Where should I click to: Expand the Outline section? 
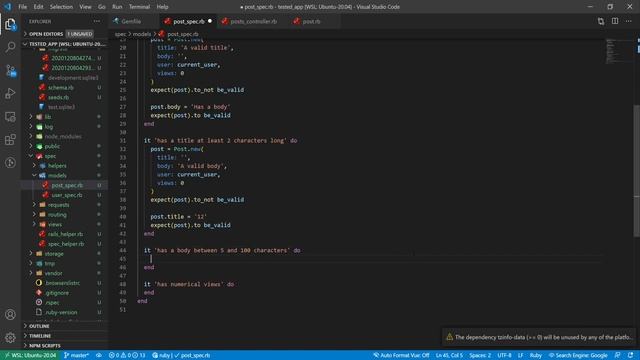click(65, 326)
